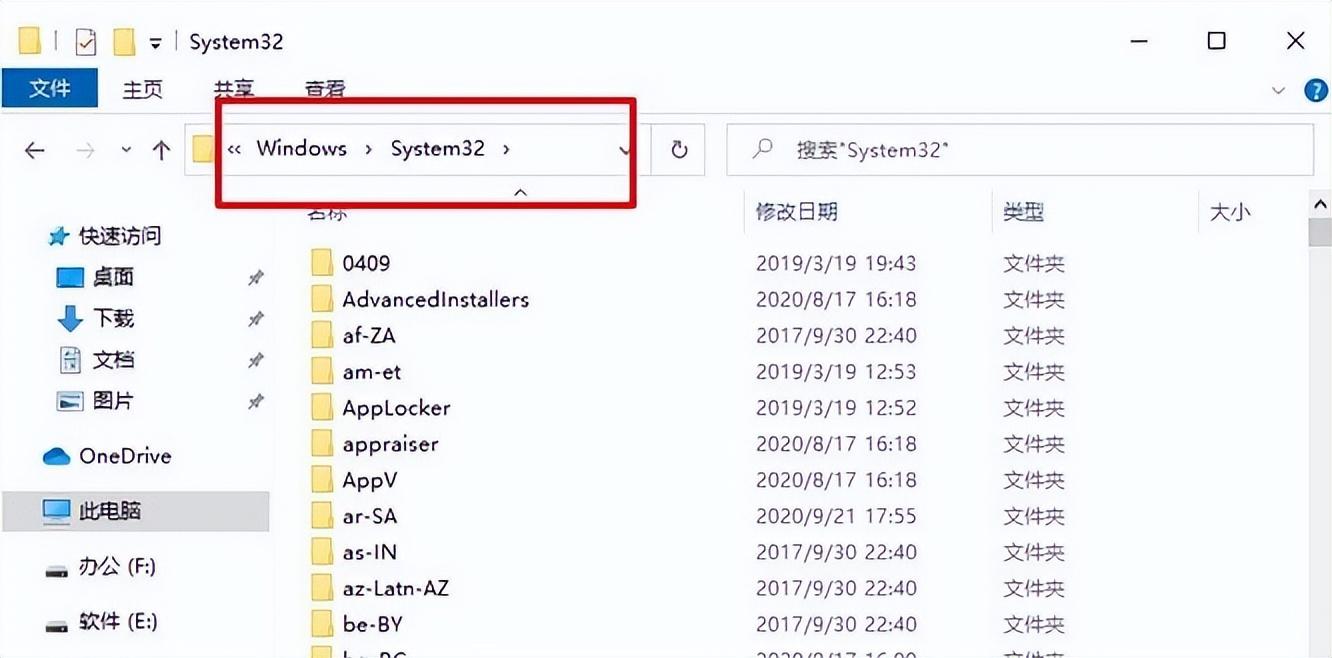Switch to the 查看 ribbon tab
This screenshot has height=658, width=1332.
click(x=324, y=89)
